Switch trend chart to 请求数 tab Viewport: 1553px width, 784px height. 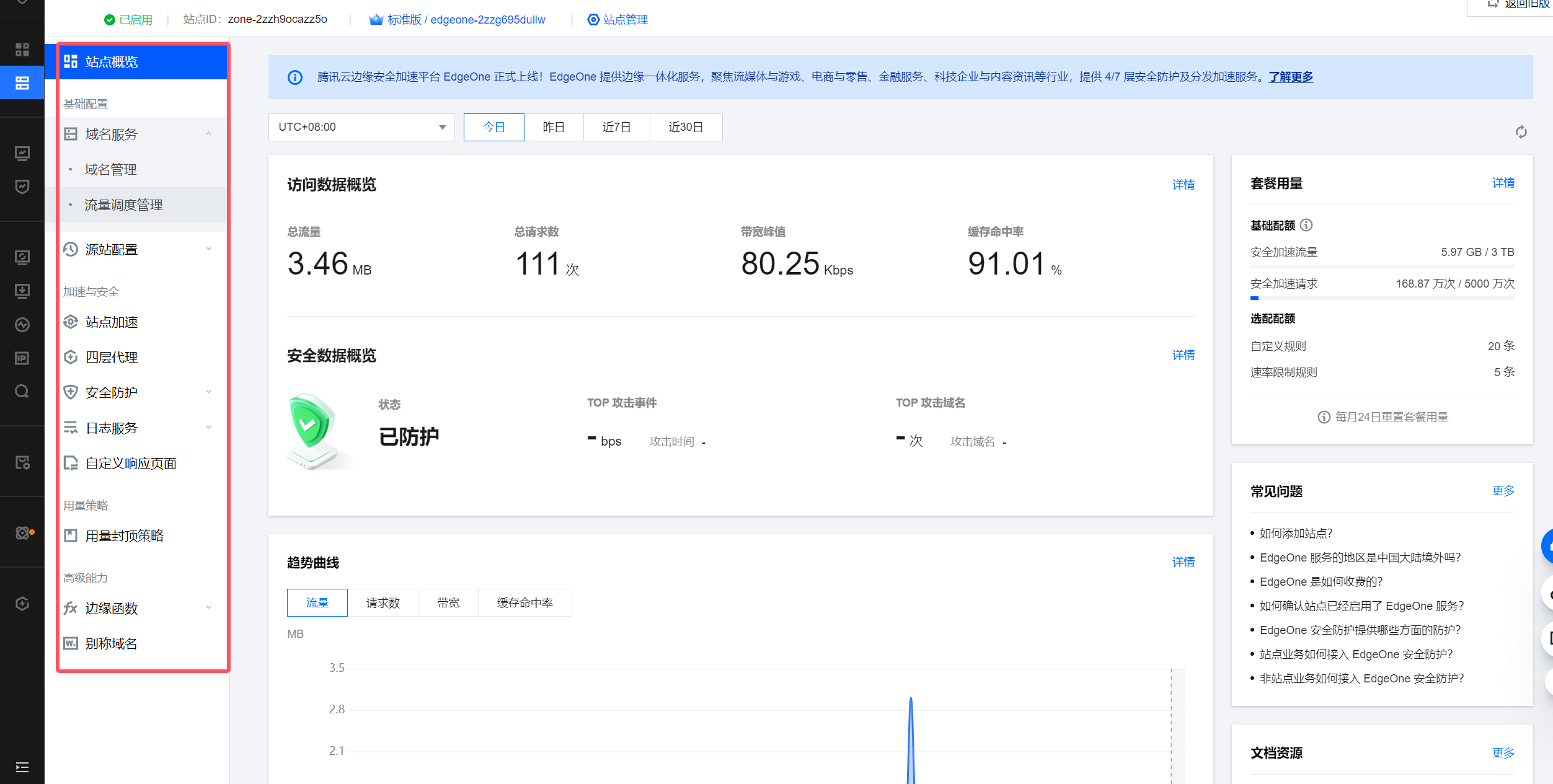[x=383, y=602]
